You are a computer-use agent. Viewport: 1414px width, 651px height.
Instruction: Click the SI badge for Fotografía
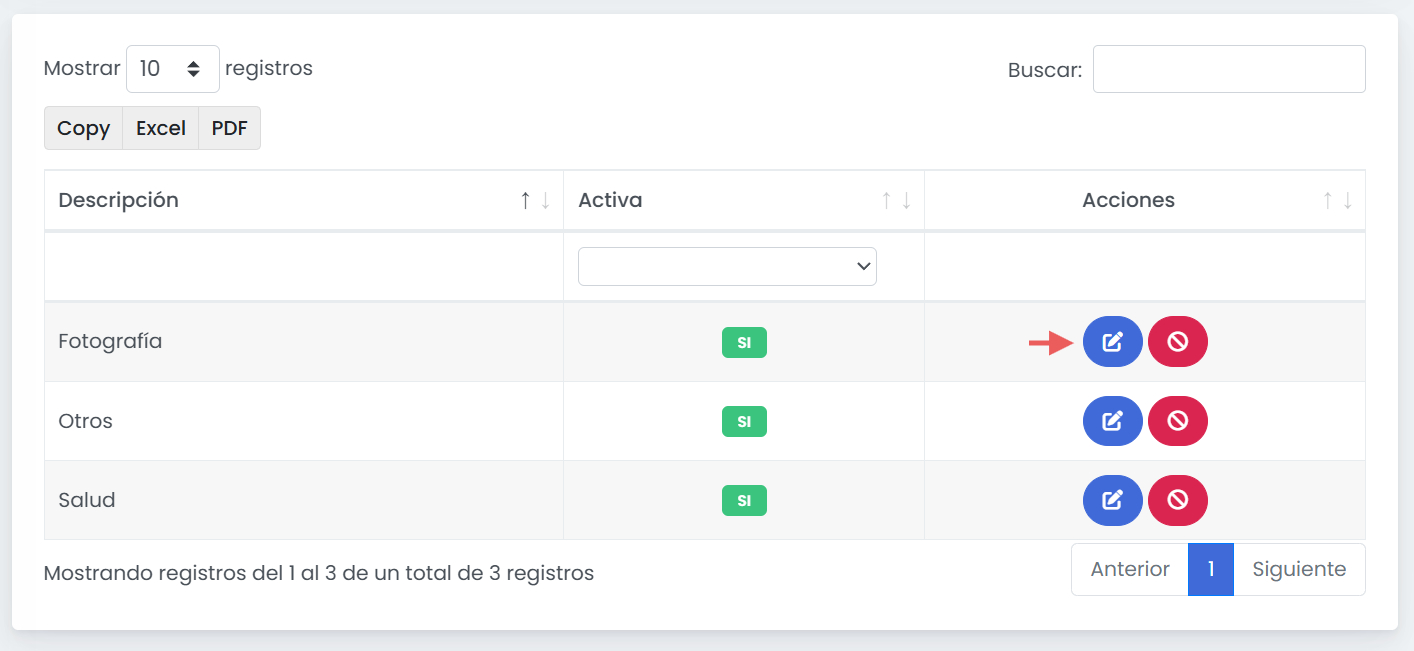[x=744, y=342]
